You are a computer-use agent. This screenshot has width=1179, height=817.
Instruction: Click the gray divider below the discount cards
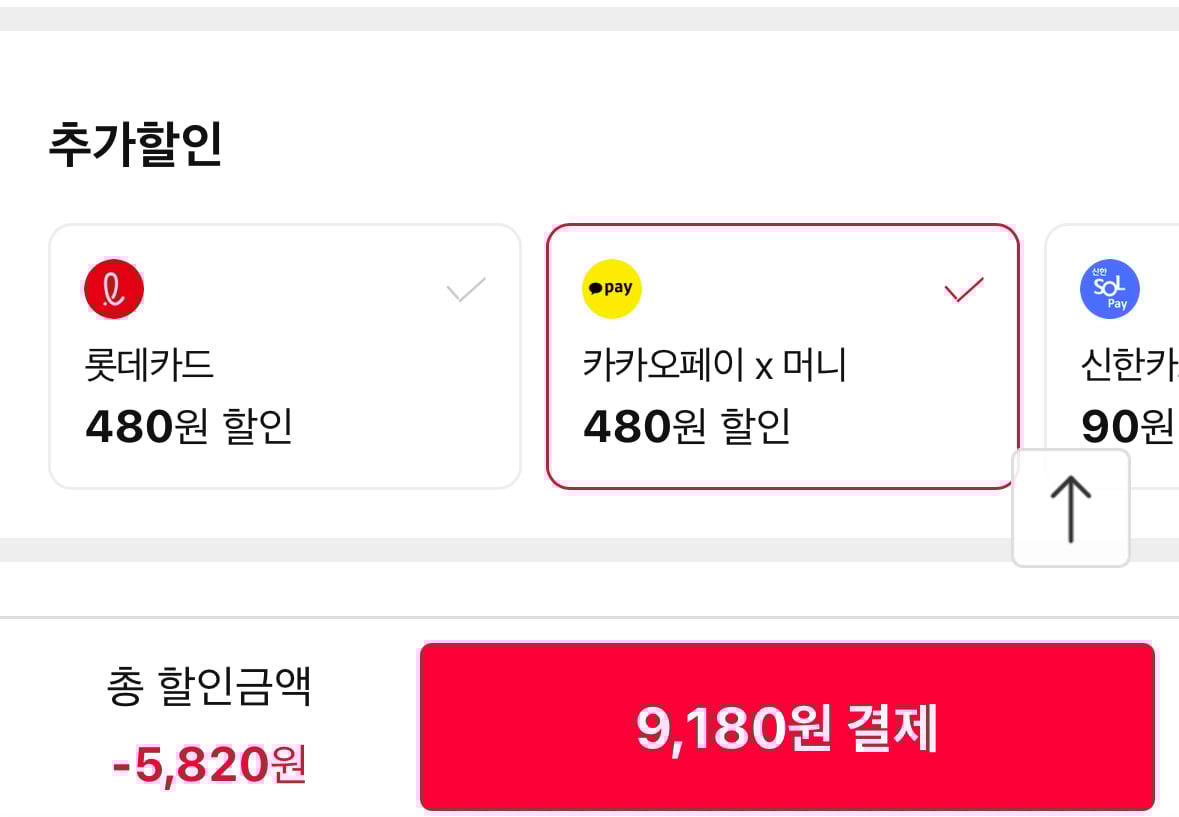click(x=500, y=549)
